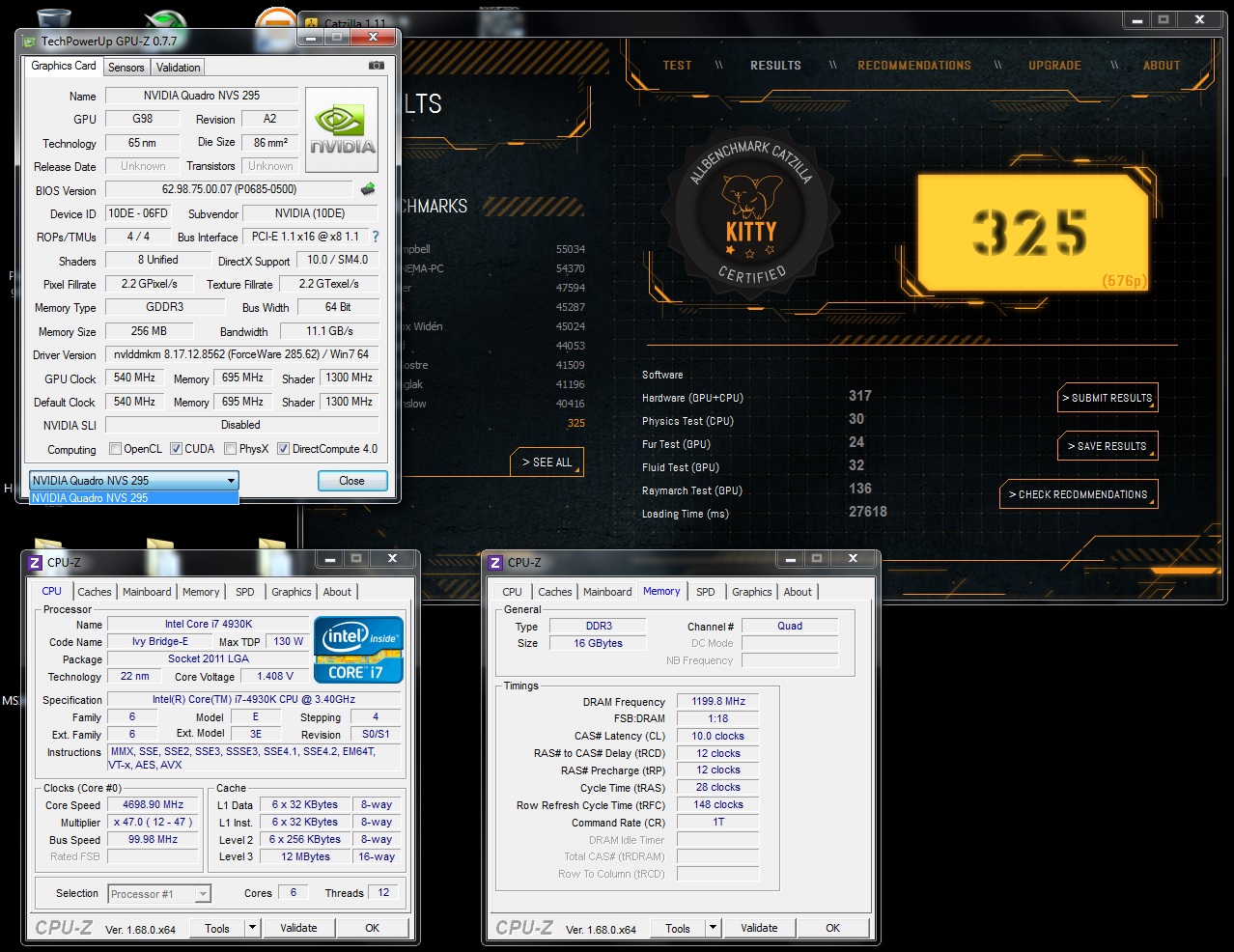This screenshot has width=1234, height=952.
Task: Open Memory tab in left CPU-Z window
Action: 201,592
